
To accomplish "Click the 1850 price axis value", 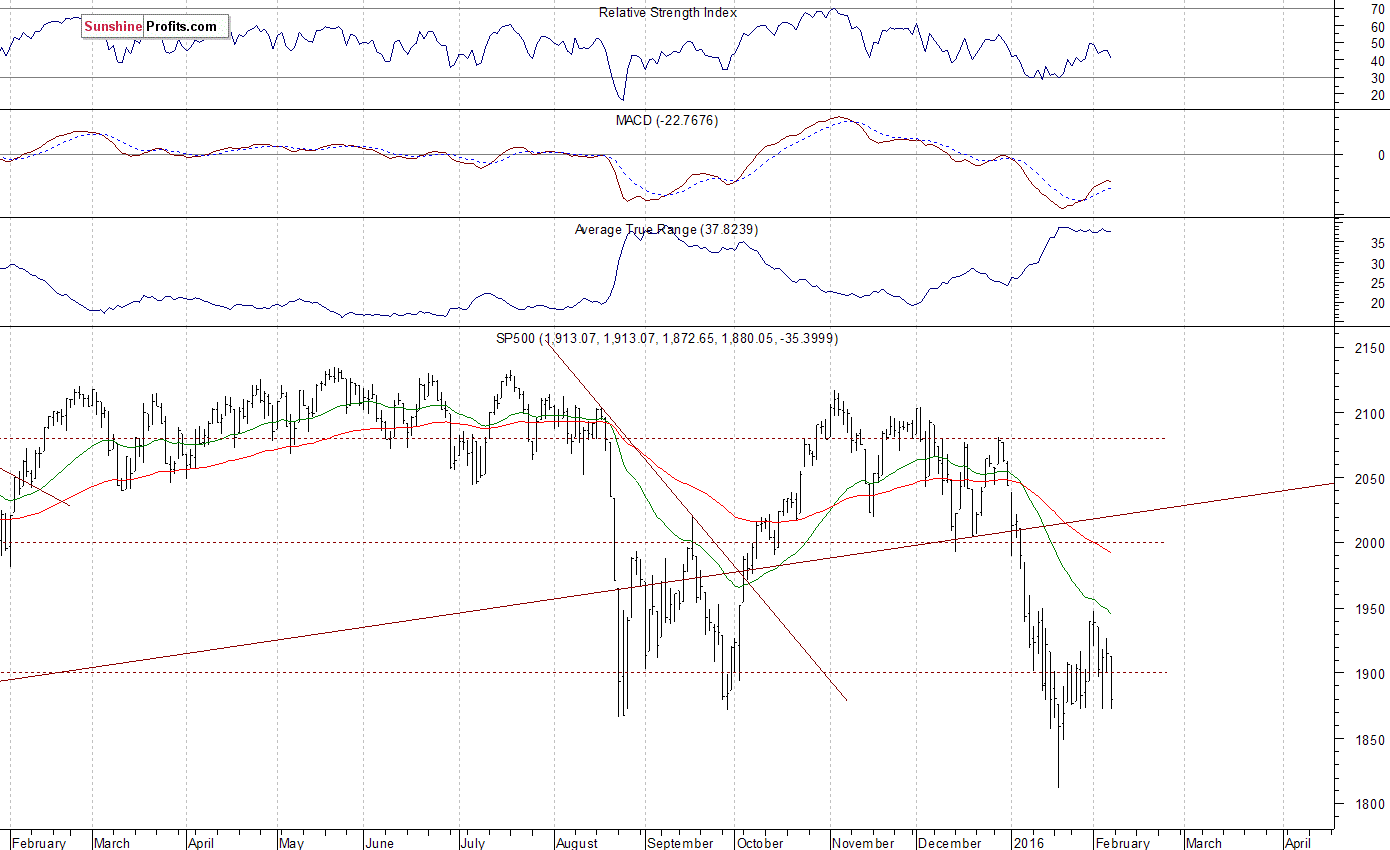I will point(1369,740).
